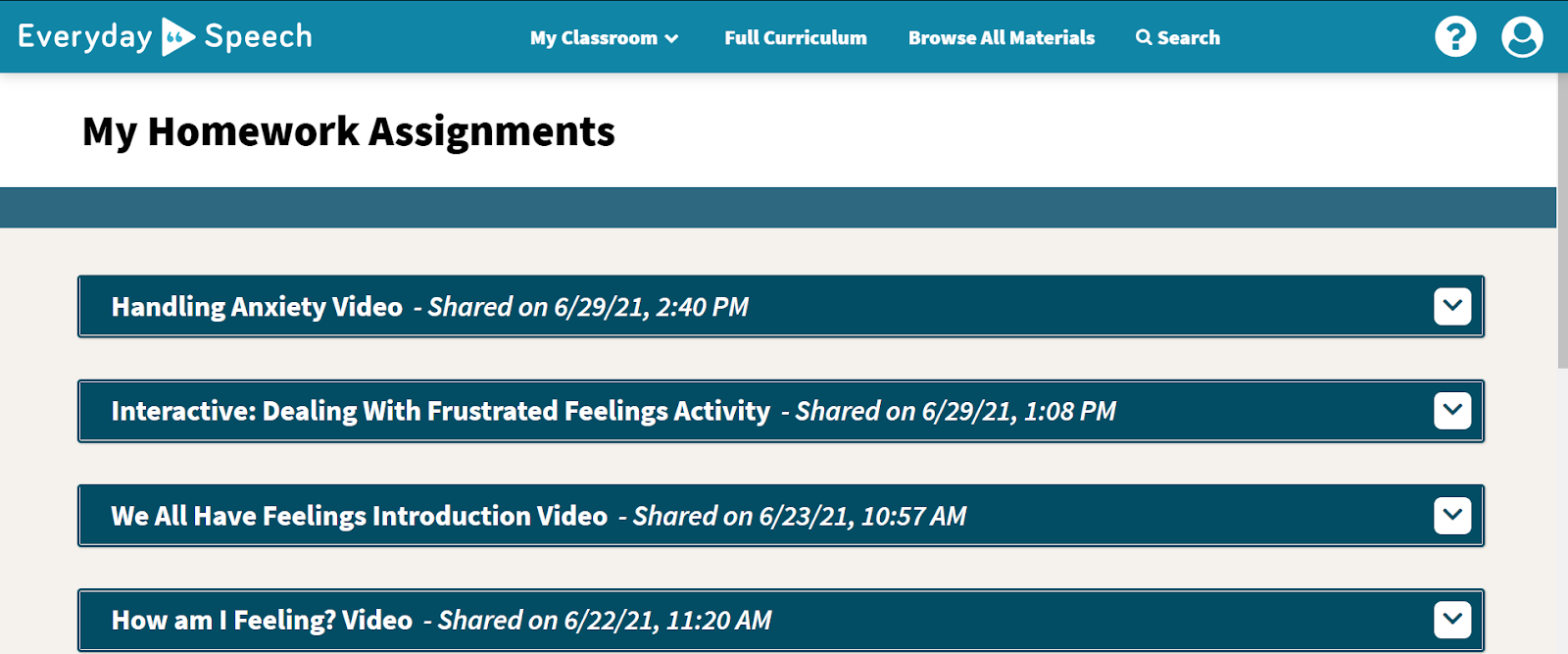Click the Everyday Speech wordmark text

[x=165, y=37]
